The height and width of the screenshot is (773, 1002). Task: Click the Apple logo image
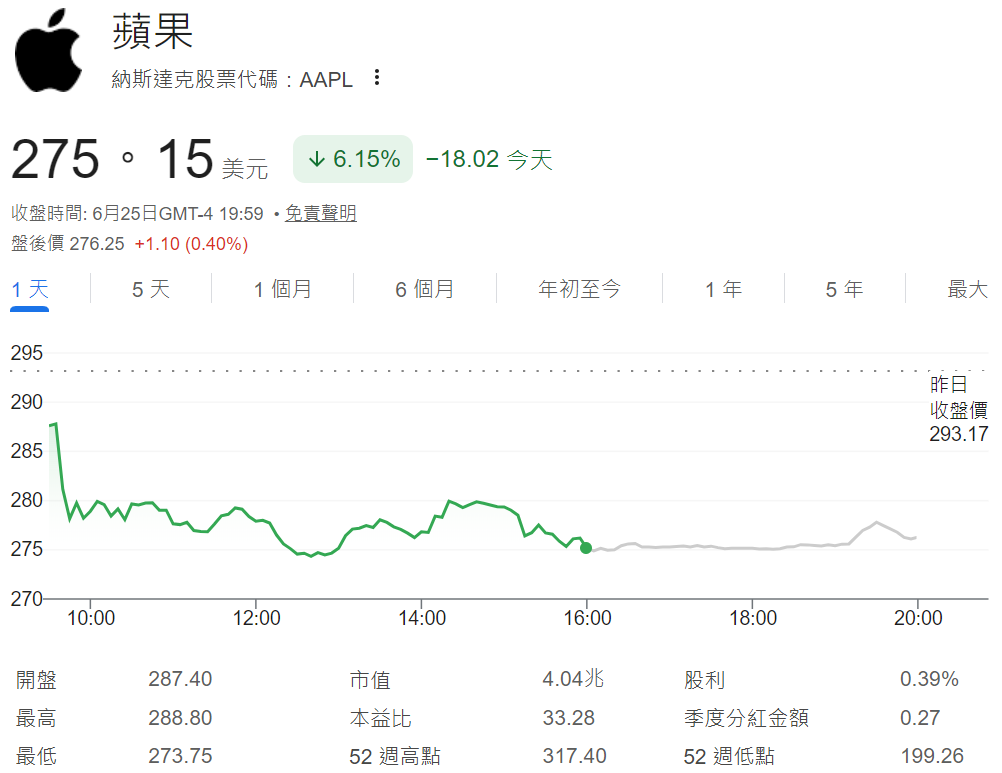click(x=49, y=50)
